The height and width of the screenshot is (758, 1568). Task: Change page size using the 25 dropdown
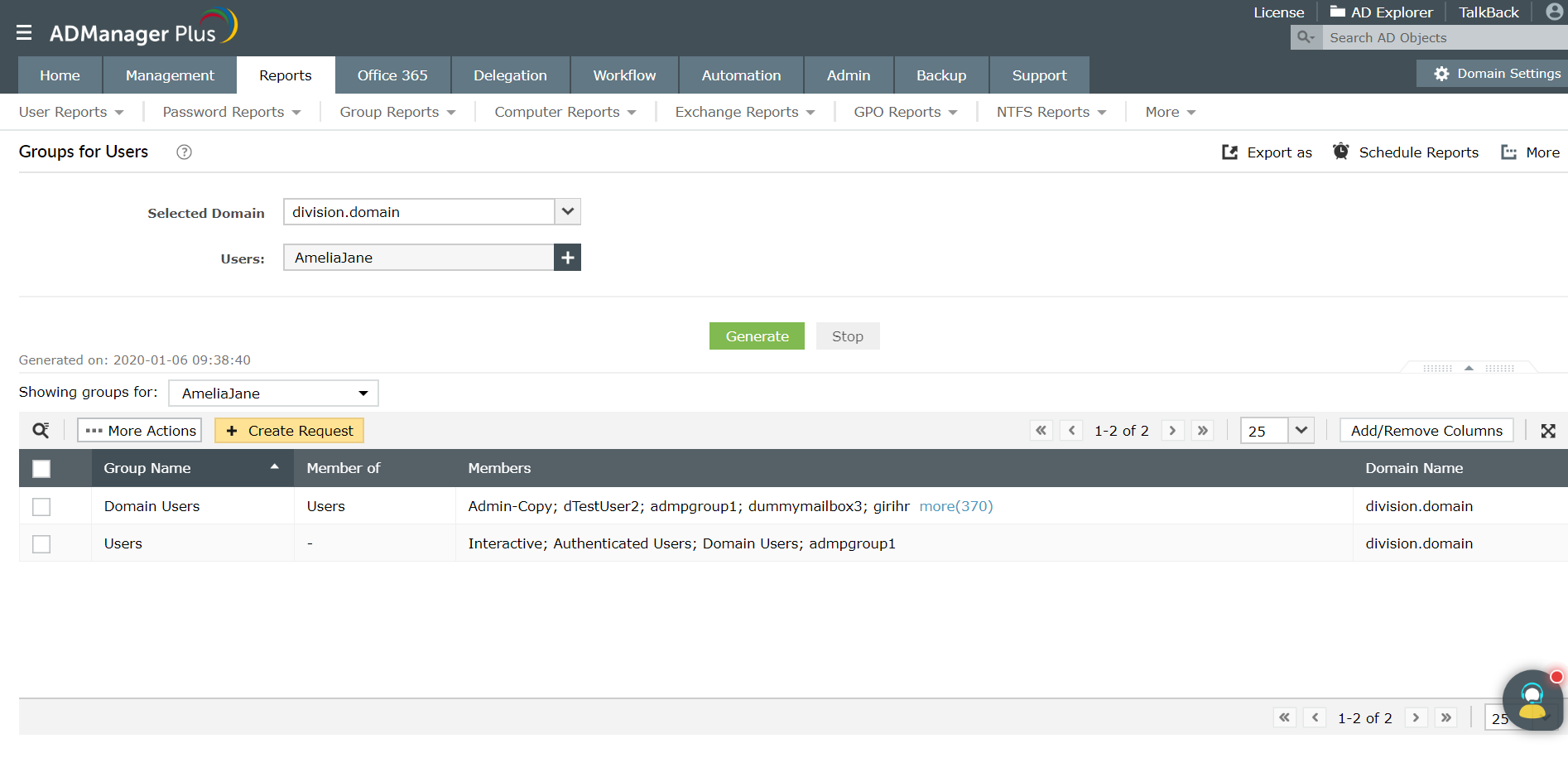point(1300,430)
